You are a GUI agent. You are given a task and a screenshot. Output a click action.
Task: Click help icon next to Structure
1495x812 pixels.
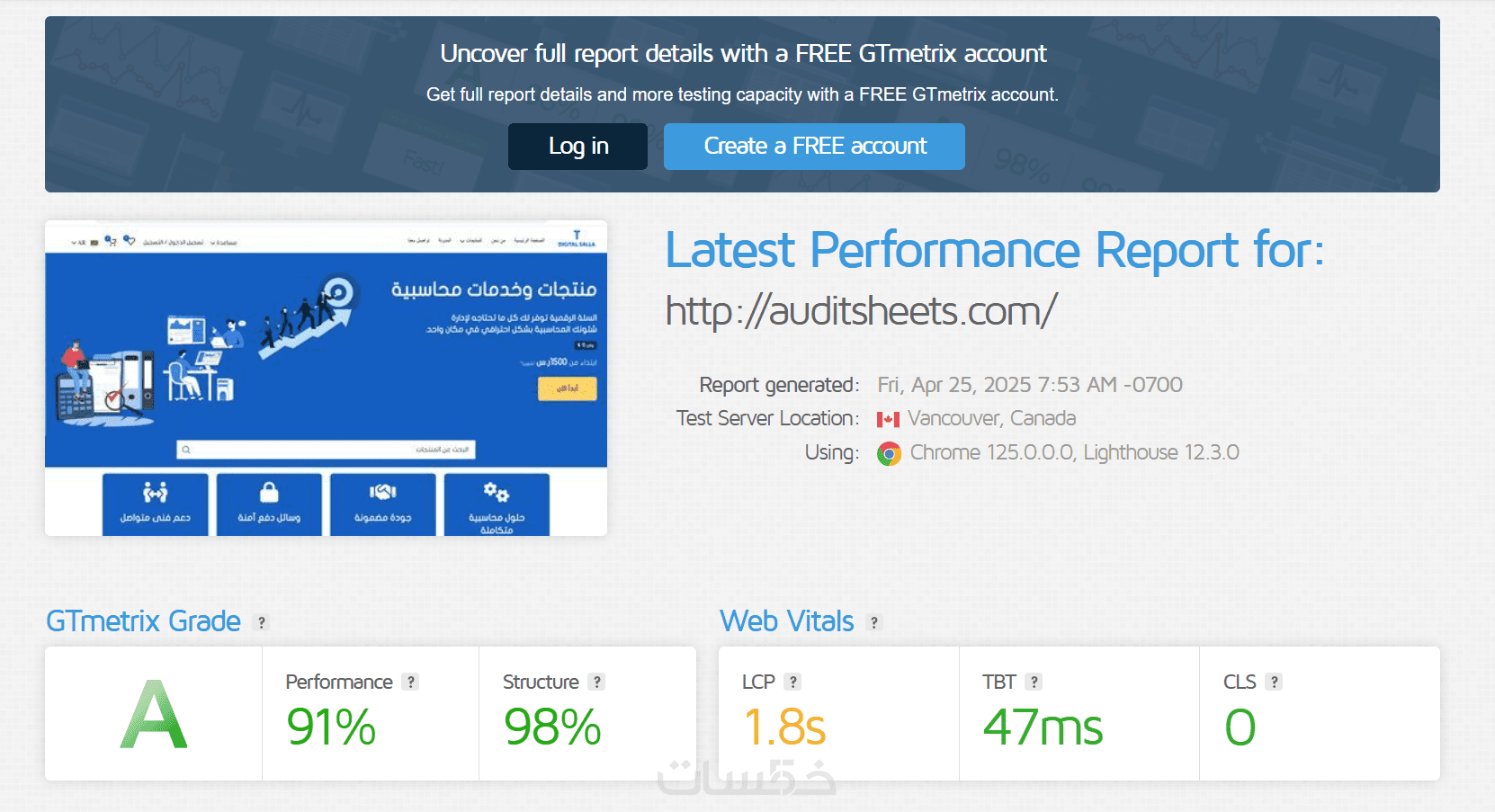pyautogui.click(x=596, y=682)
